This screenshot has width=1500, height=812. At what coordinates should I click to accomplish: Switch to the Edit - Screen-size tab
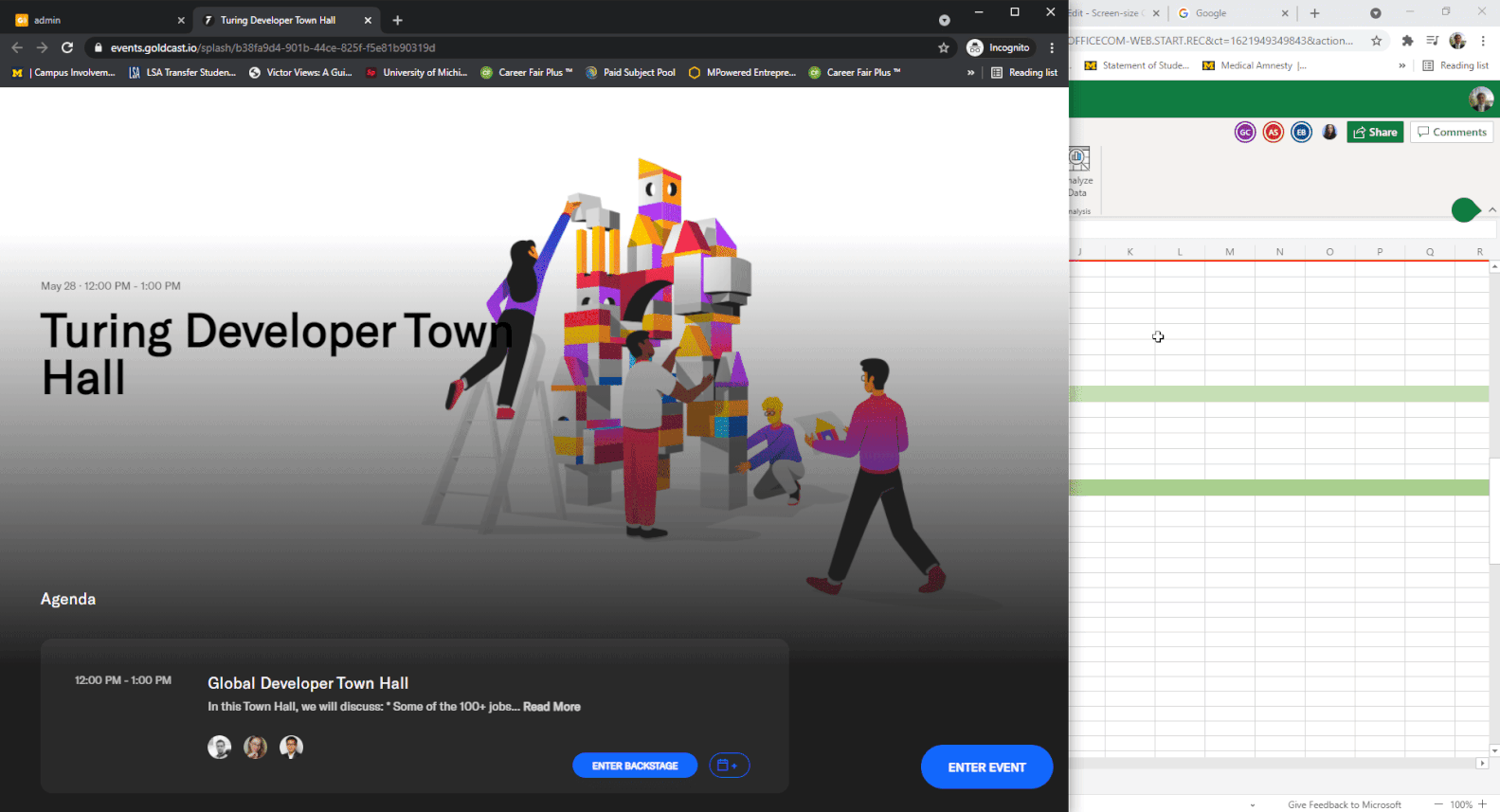(1116, 13)
